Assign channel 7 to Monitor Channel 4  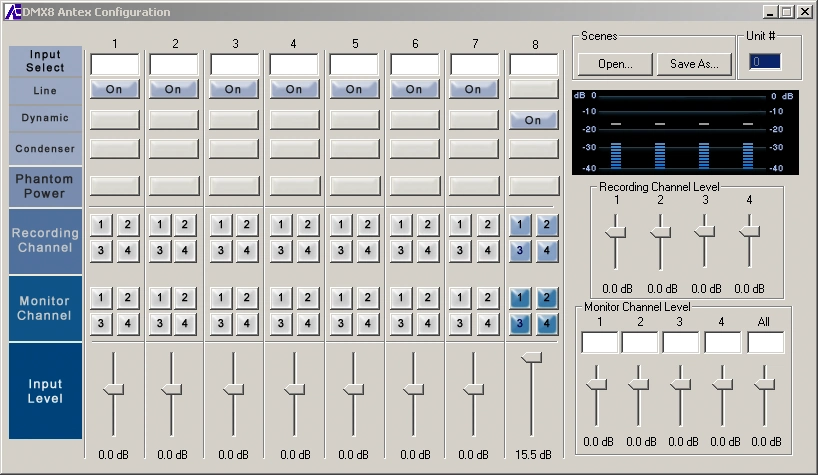coord(487,324)
